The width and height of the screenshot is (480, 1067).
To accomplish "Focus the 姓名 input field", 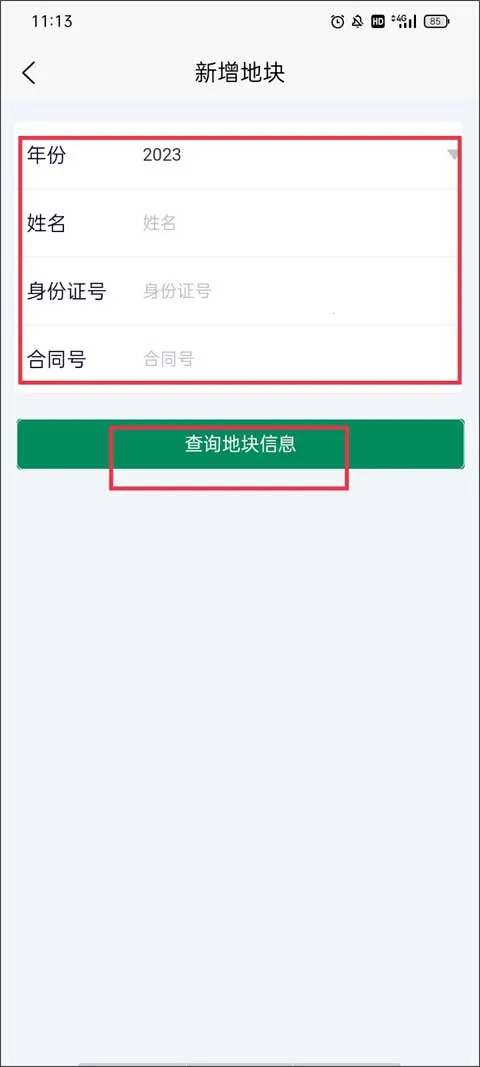I will (x=300, y=223).
